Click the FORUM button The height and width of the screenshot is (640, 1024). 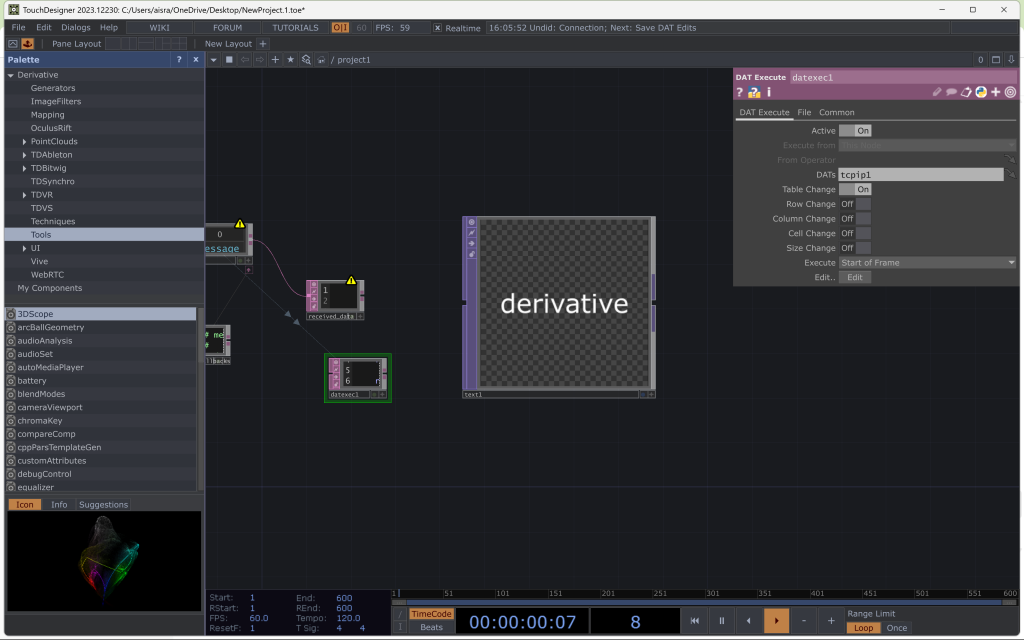227,27
